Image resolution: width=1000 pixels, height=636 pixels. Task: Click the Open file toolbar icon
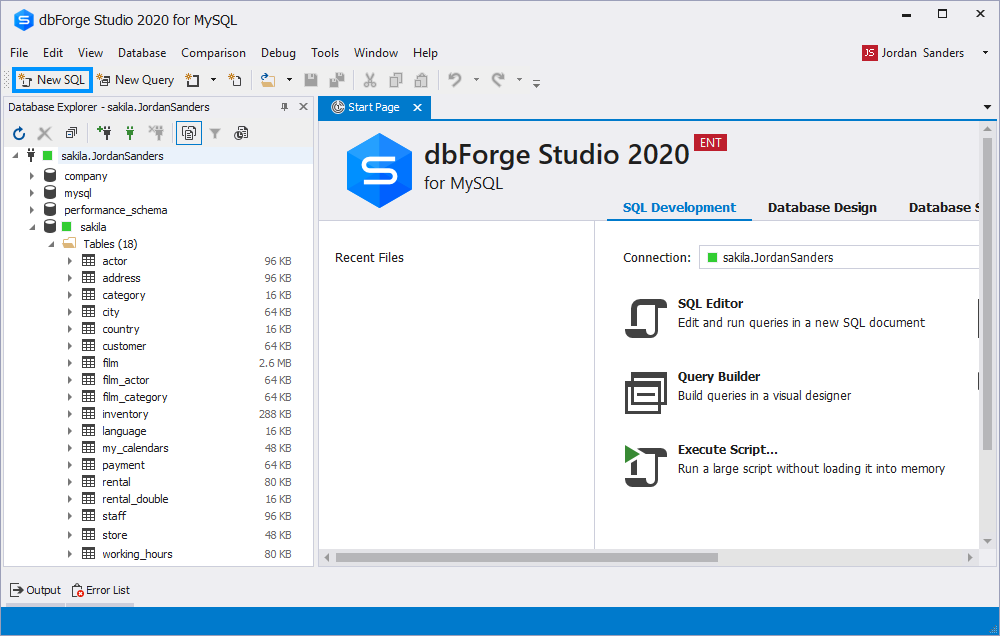(268, 80)
